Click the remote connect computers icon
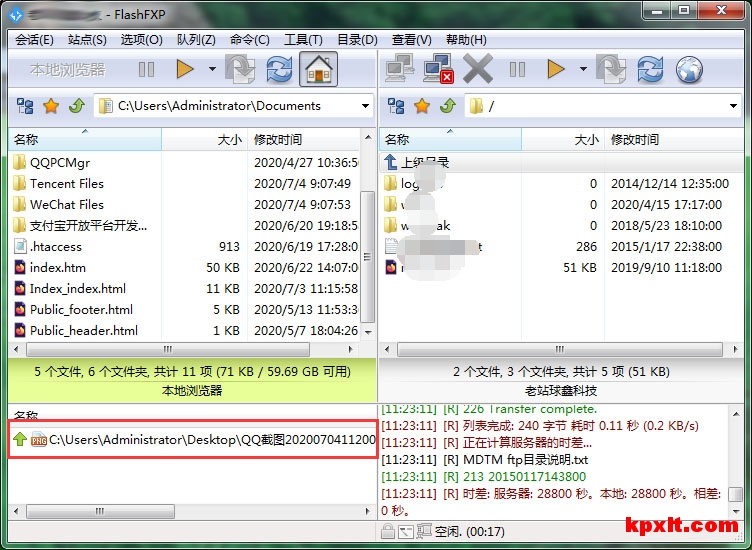This screenshot has width=752, height=550. click(400, 69)
